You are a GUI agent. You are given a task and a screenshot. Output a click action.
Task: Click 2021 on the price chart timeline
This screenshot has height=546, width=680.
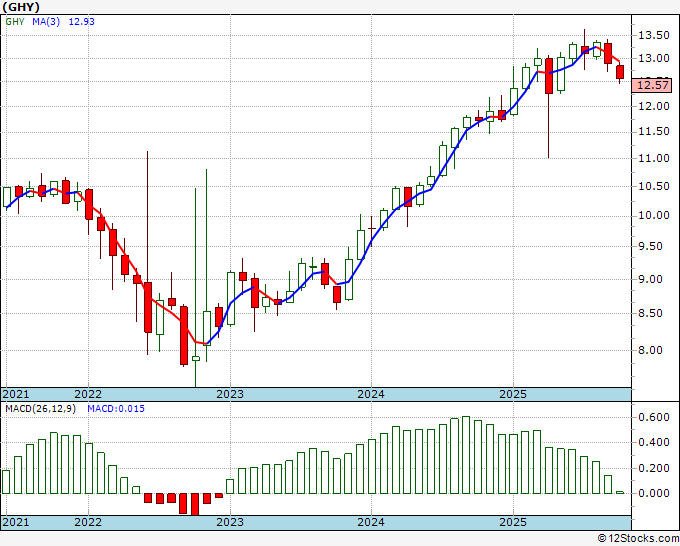(x=16, y=394)
